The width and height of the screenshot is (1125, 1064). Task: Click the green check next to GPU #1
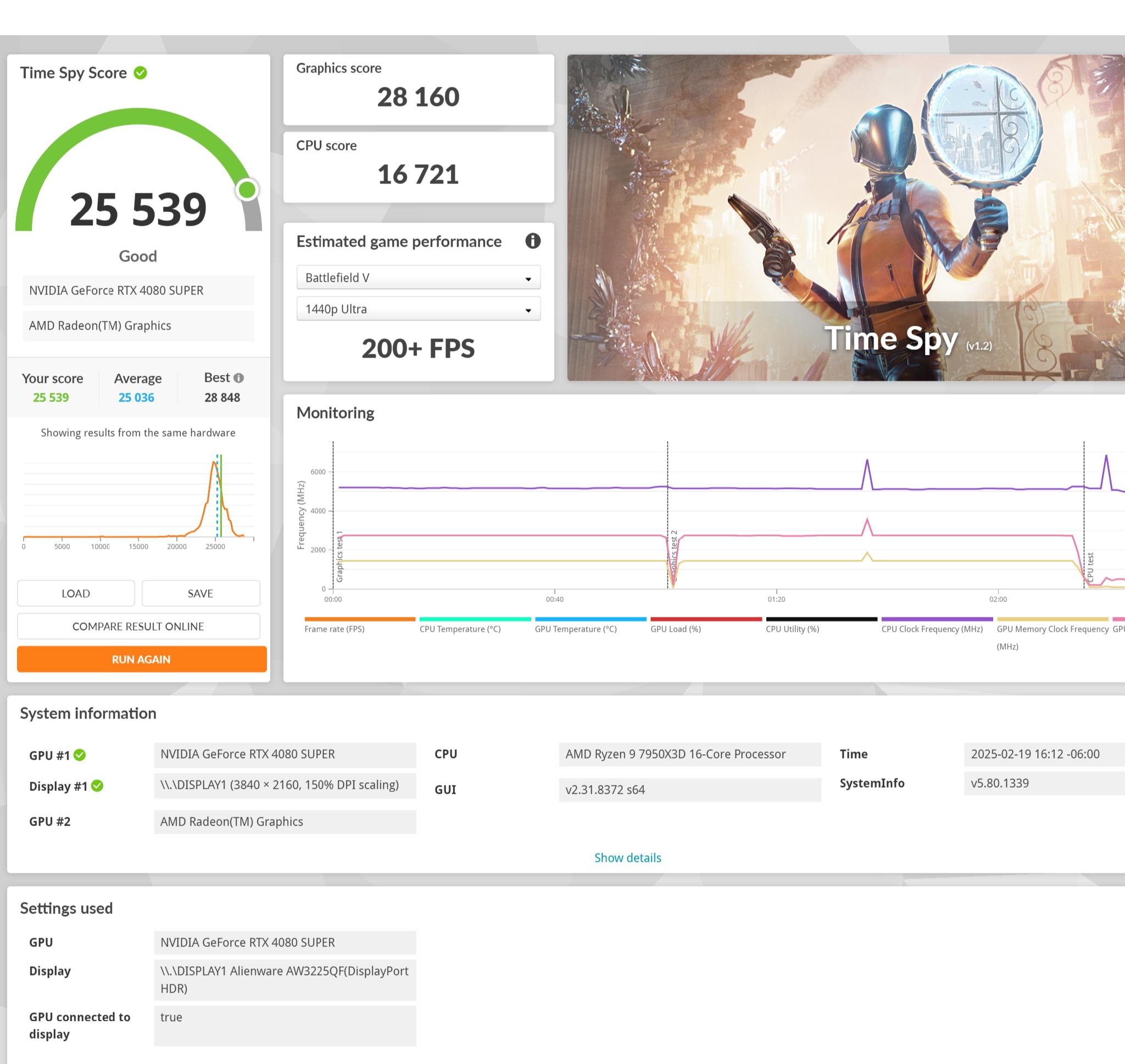pyautogui.click(x=80, y=755)
